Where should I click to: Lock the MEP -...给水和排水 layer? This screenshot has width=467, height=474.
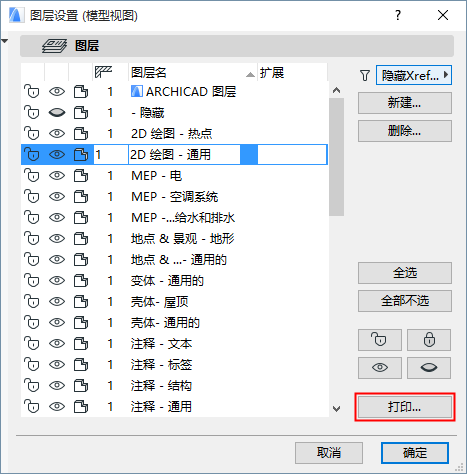32,217
